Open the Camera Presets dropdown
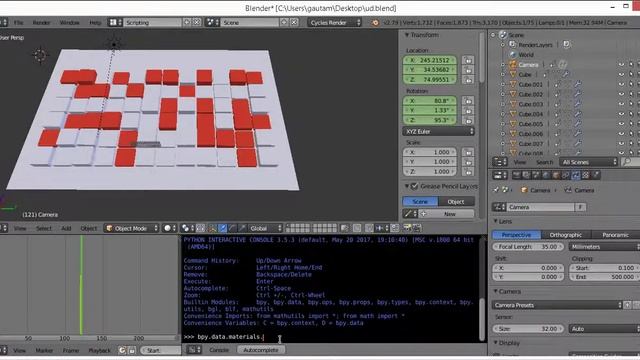640x360 pixels. (x=557, y=305)
